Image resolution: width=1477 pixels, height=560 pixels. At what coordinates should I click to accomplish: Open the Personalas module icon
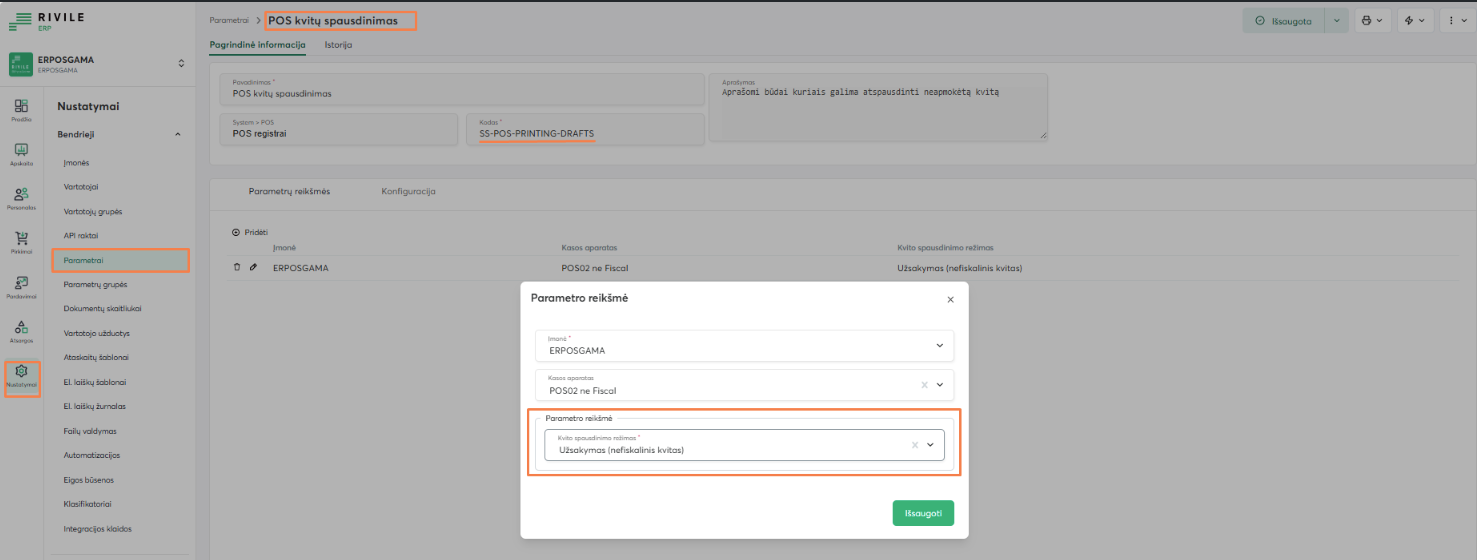(x=21, y=196)
